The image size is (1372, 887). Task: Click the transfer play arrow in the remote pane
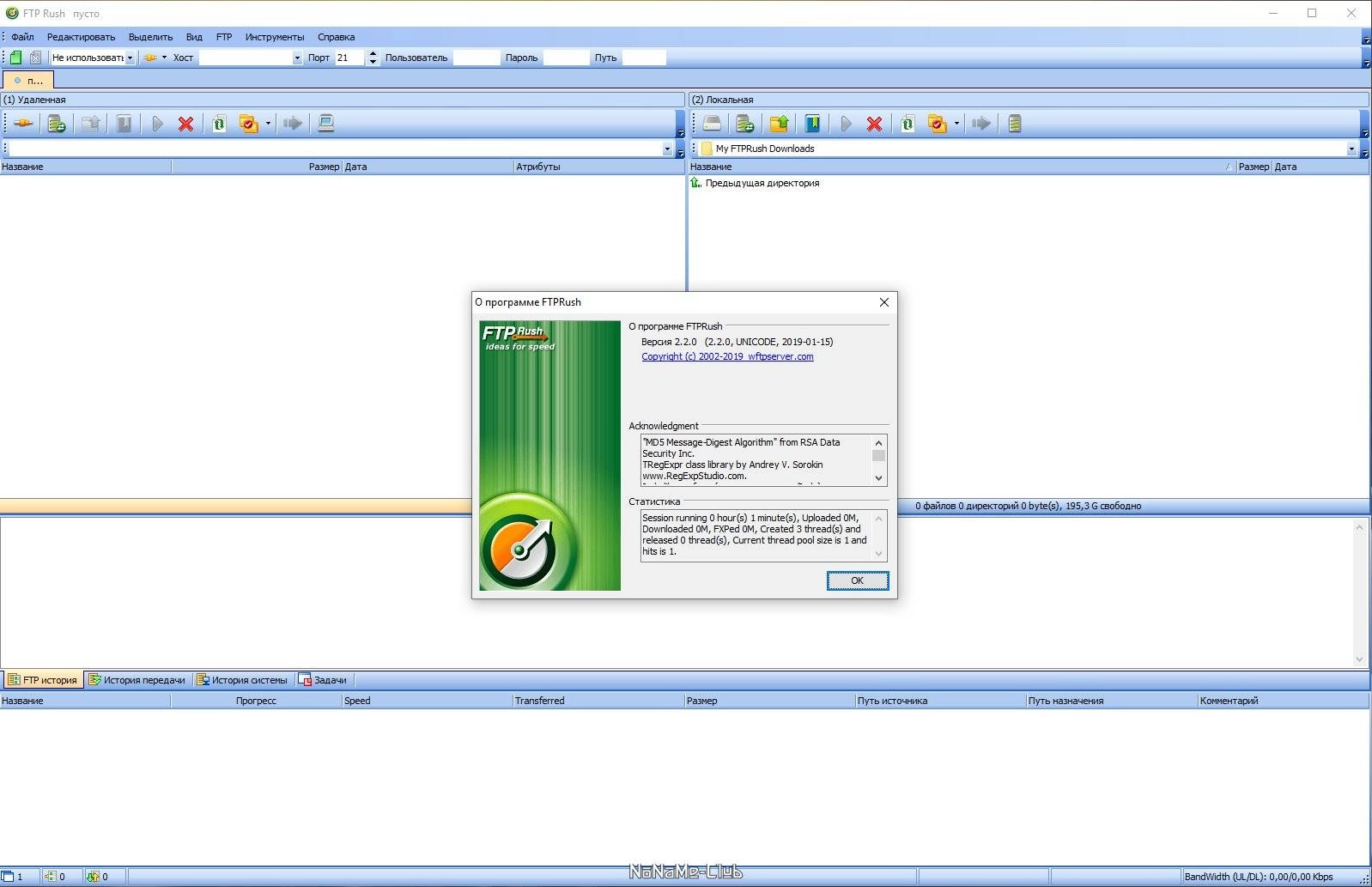(157, 124)
